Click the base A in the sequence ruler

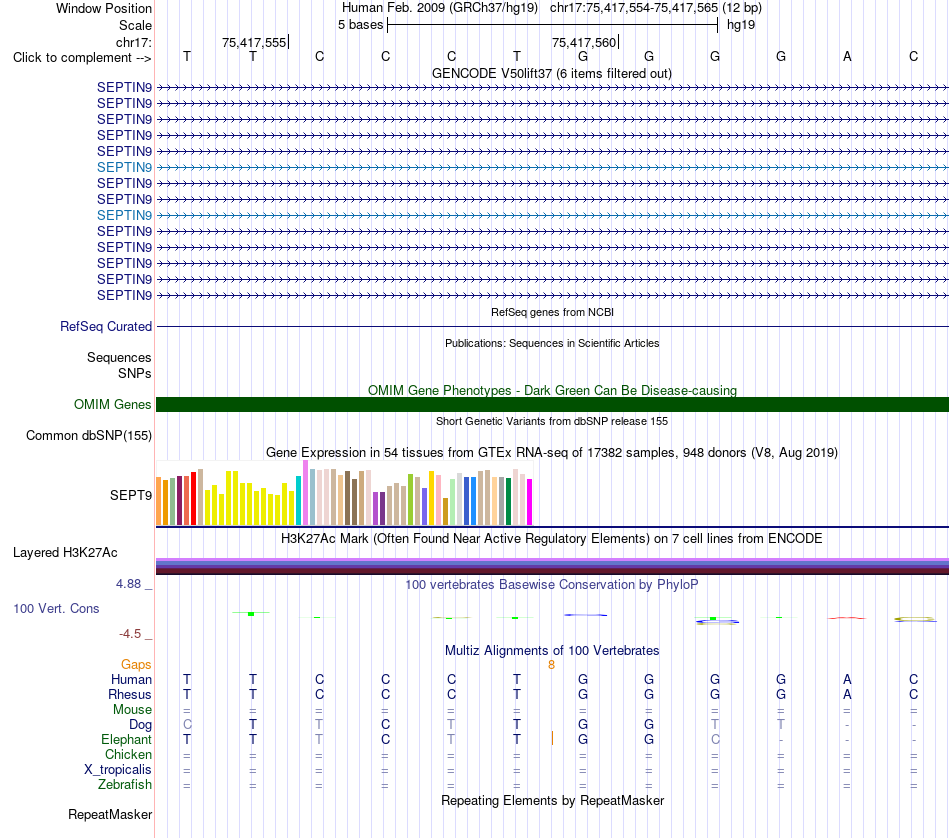[x=847, y=56]
